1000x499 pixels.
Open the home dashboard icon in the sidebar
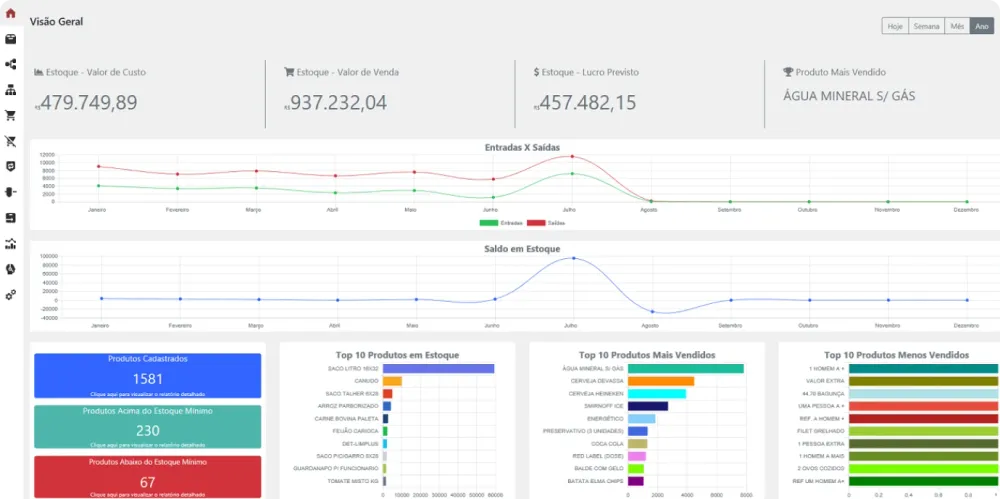[x=10, y=13]
